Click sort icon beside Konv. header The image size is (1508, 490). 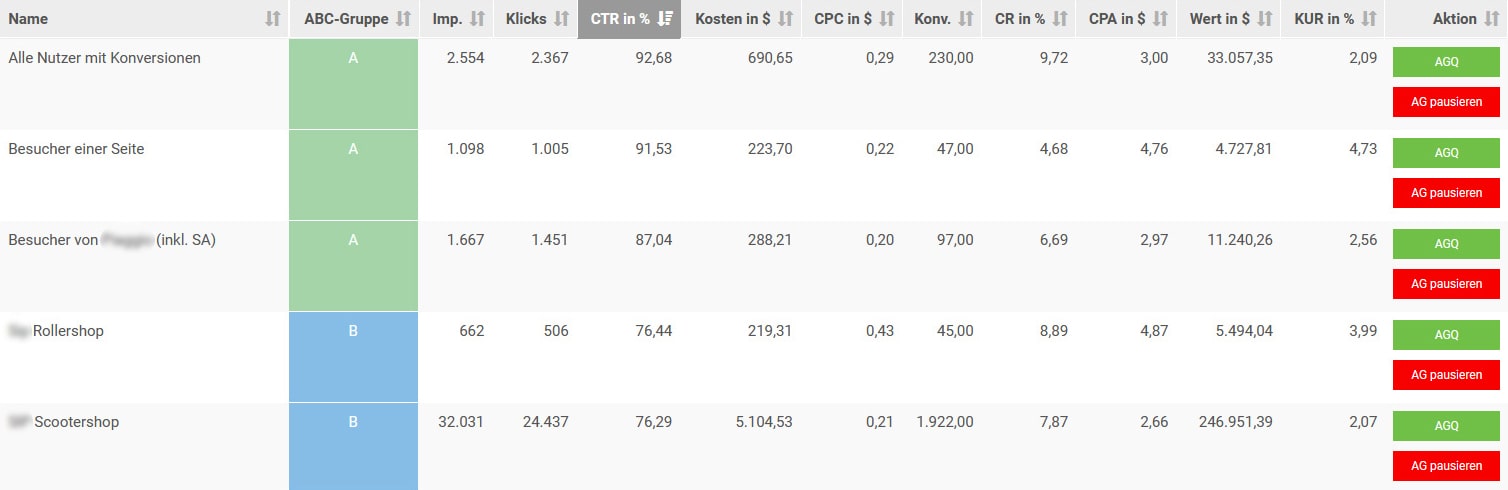click(966, 19)
